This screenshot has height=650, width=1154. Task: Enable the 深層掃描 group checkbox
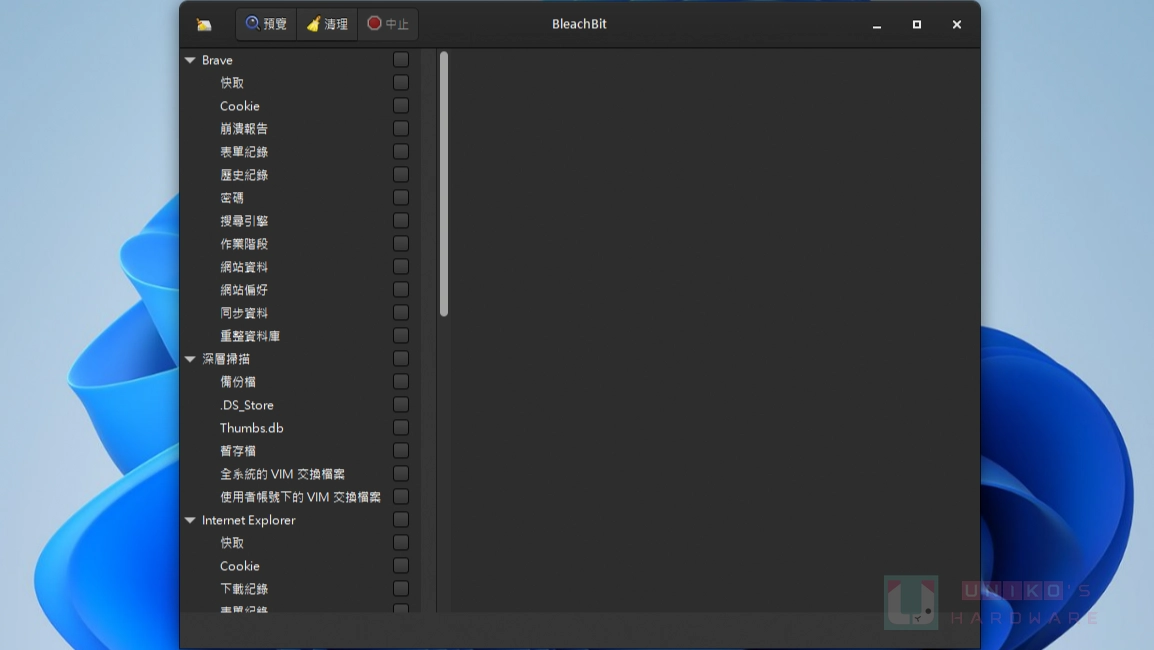(x=401, y=358)
